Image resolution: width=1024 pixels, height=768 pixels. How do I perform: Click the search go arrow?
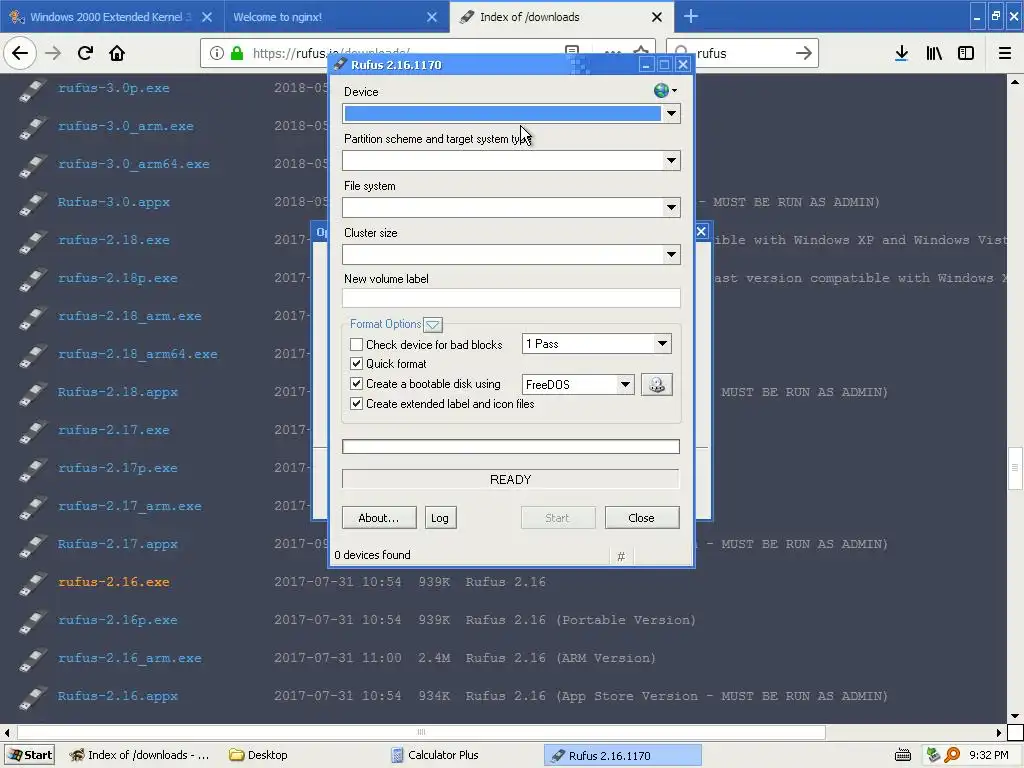(804, 54)
